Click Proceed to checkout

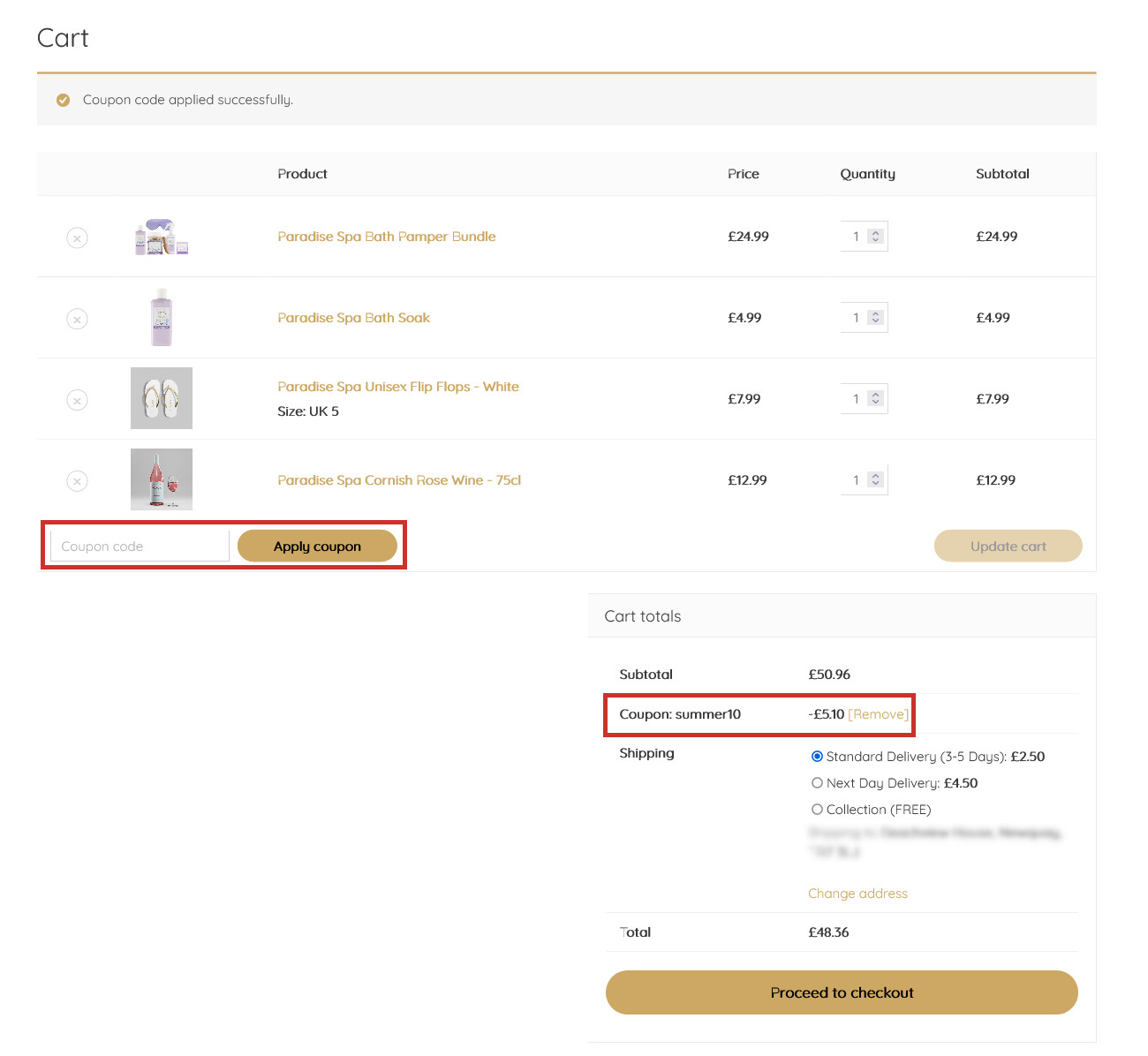pos(842,992)
